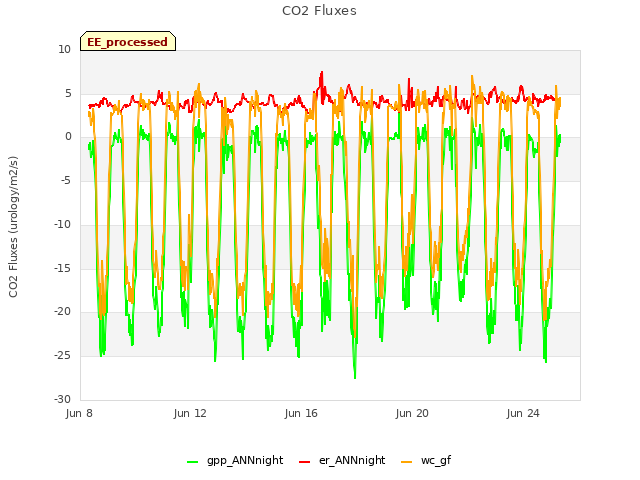This screenshot has width=640, height=480.
Task: Click the -30 y-axis tick label
Action: coord(62,399)
